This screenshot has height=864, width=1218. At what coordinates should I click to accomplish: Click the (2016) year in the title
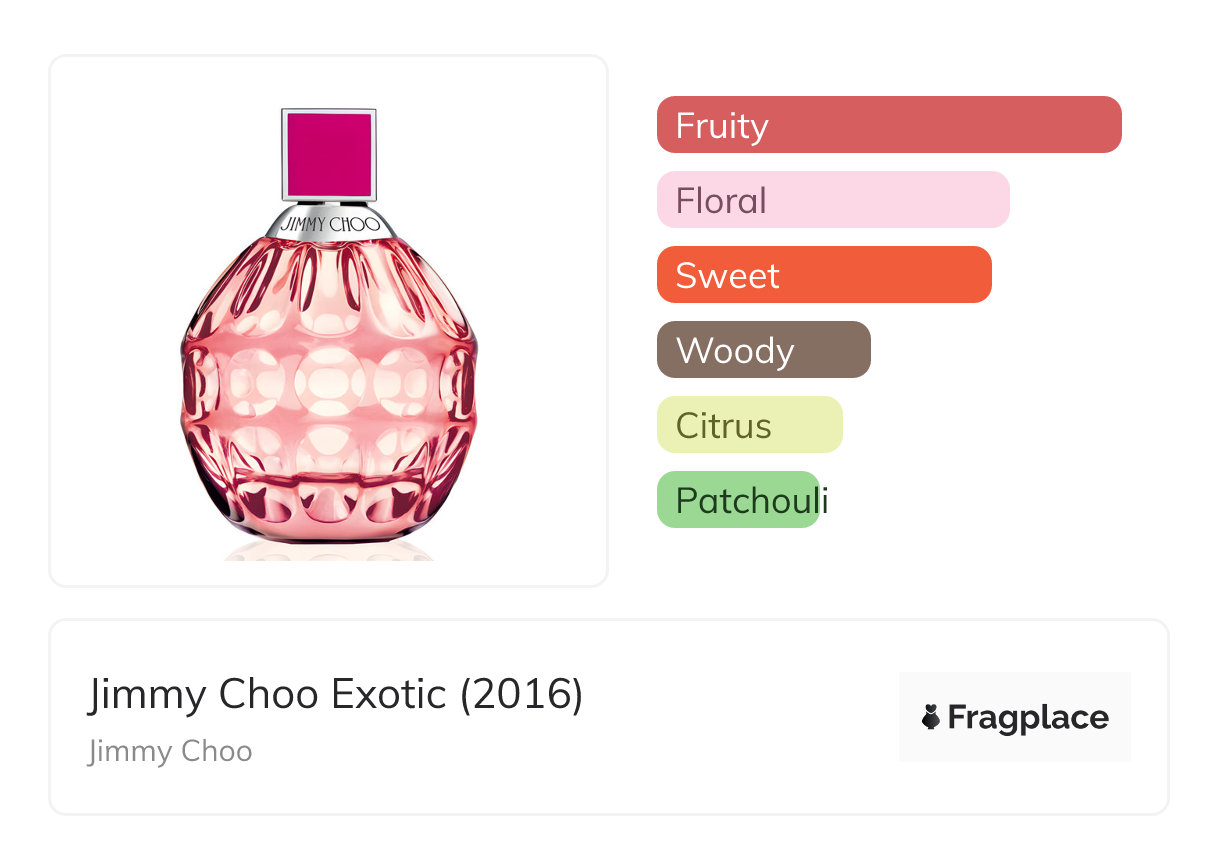(x=521, y=694)
